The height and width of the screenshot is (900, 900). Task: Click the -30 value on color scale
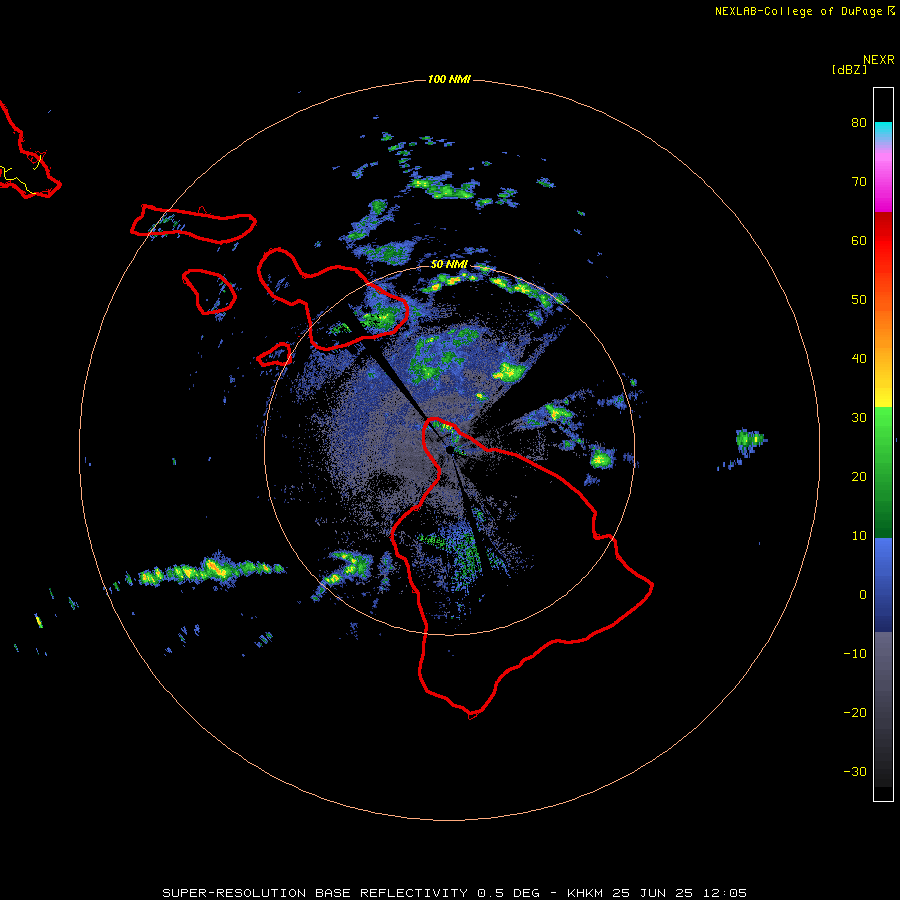coord(855,772)
